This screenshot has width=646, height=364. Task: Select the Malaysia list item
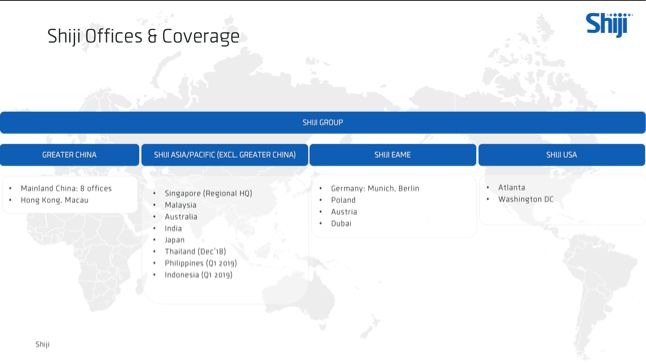[x=180, y=205]
